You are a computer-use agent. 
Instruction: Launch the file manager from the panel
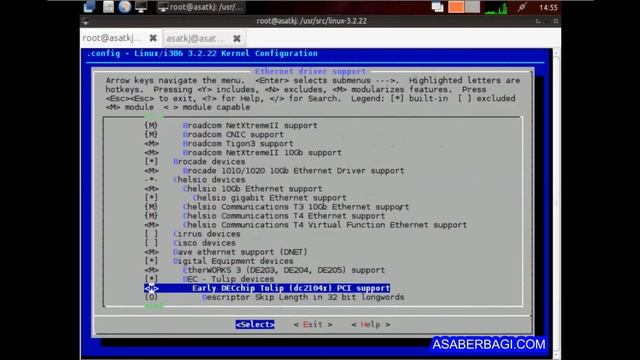[109, 7]
